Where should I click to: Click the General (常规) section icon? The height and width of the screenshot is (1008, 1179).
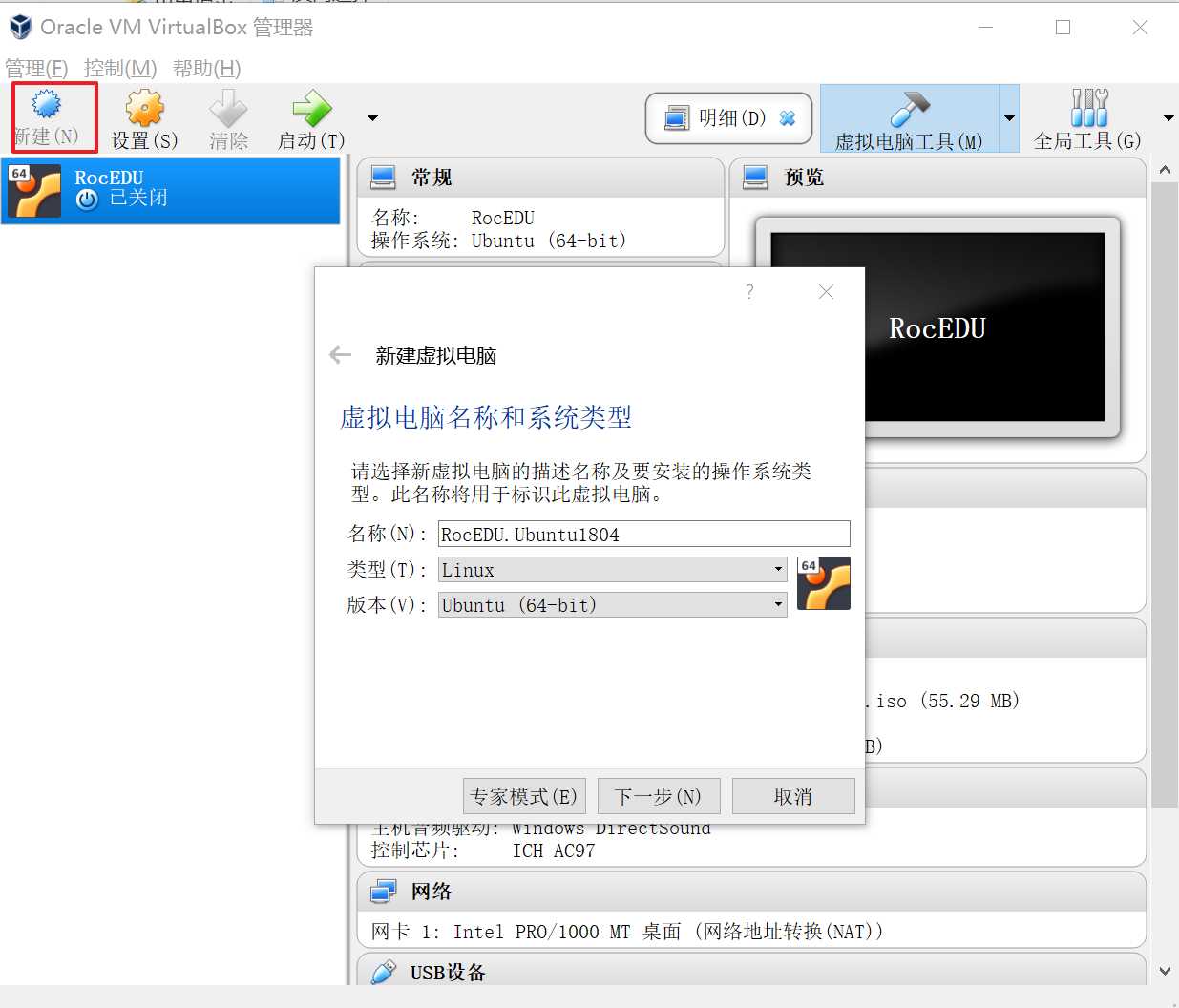point(383,178)
